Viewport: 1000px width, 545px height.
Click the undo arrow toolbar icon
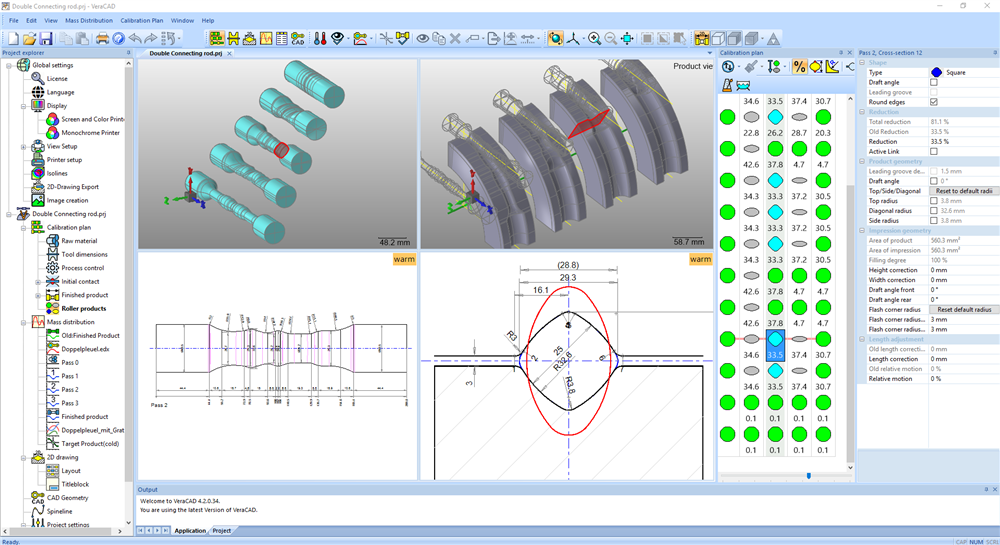pyautogui.click(x=135, y=39)
